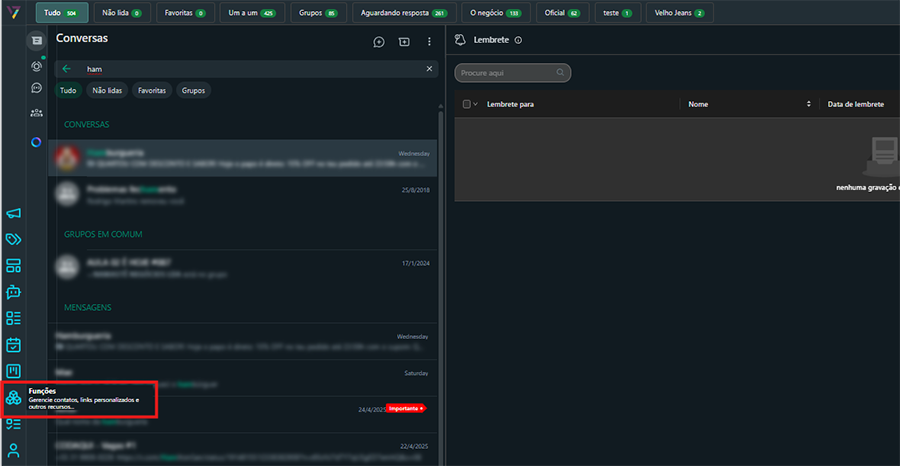The width and height of the screenshot is (900, 466).
Task: Expand the dropdown arrow beside table checkbox
Action: [x=475, y=104]
